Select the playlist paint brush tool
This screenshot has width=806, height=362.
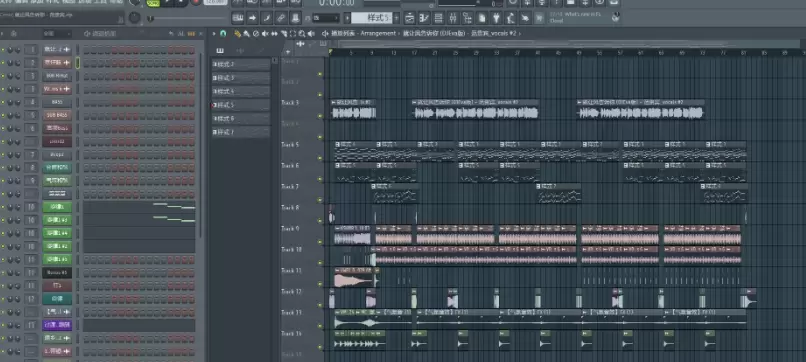(x=246, y=33)
